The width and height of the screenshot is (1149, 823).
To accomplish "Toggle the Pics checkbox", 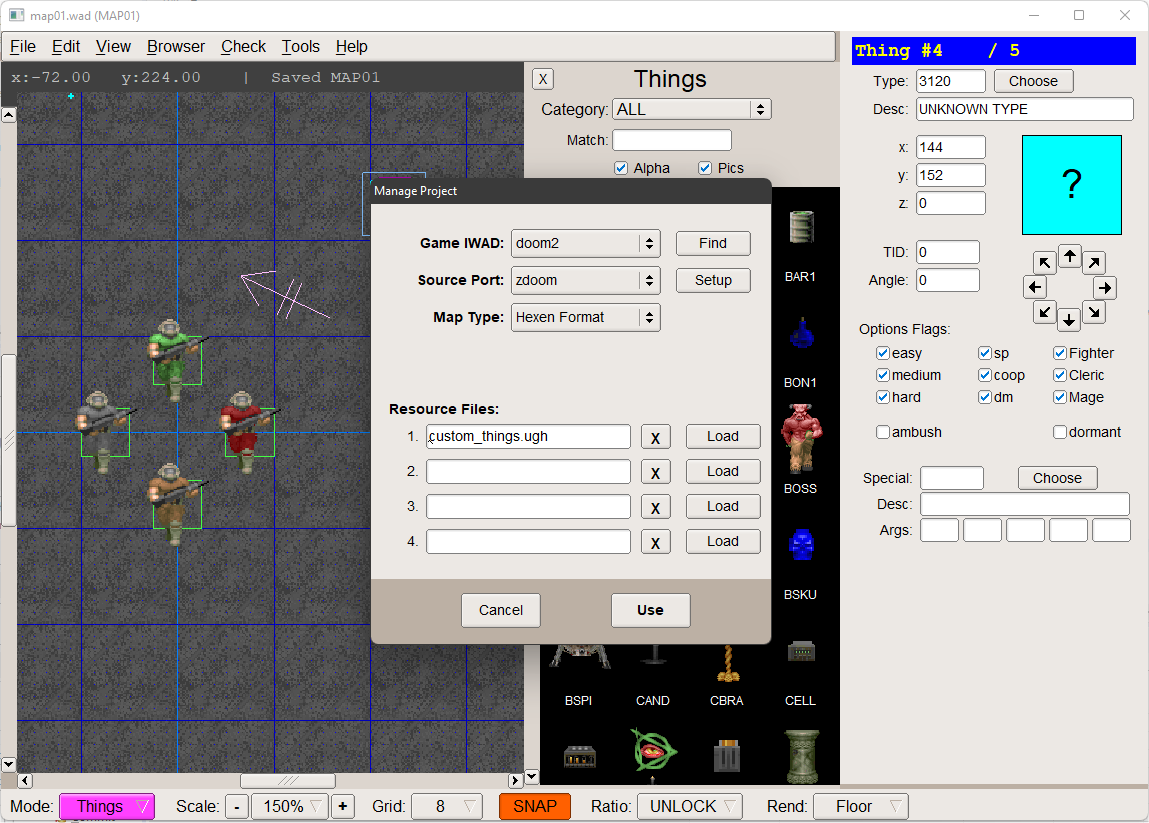I will pyautogui.click(x=705, y=168).
